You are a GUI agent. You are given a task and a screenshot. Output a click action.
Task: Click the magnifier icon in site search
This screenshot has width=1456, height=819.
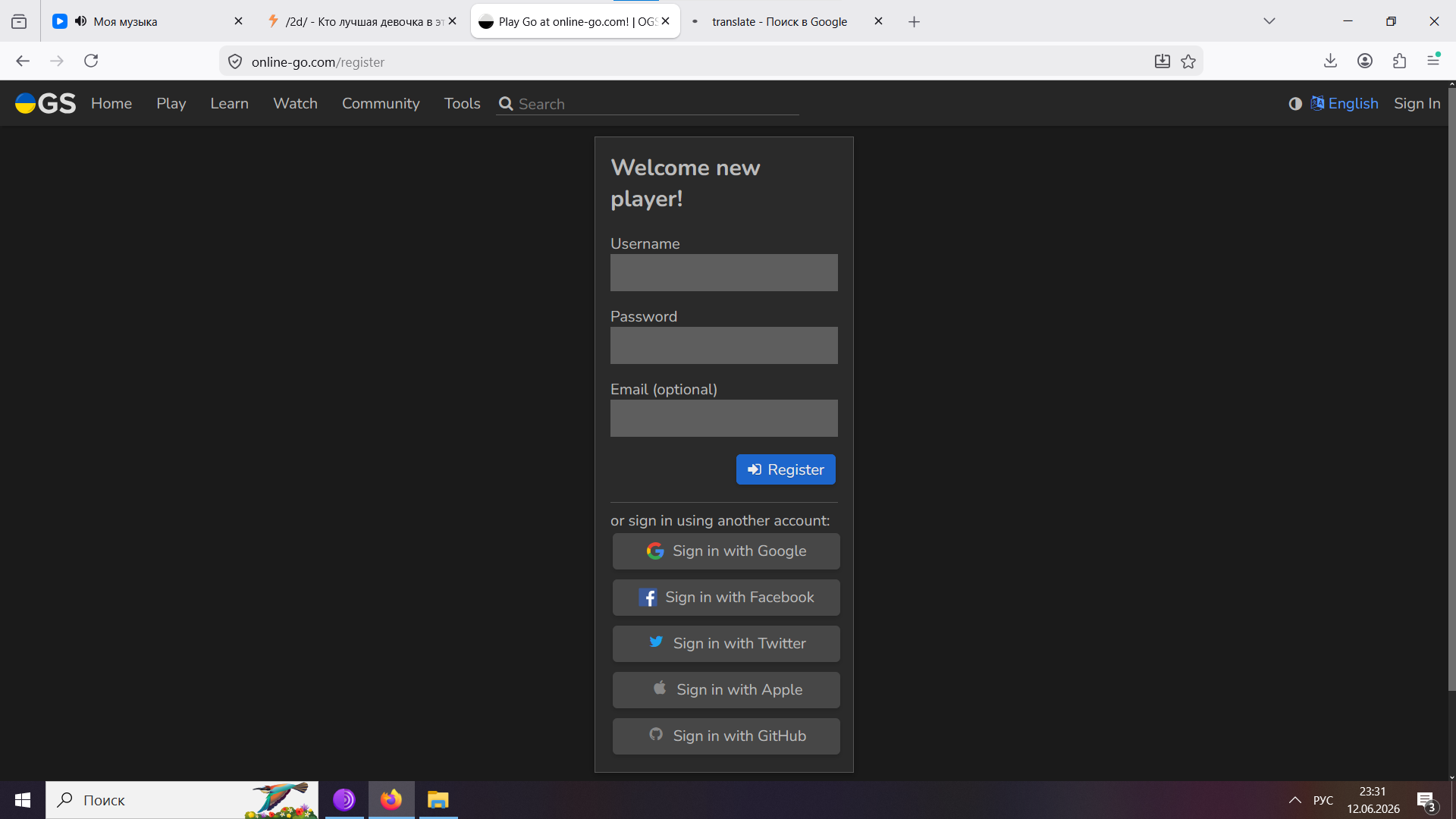pos(506,104)
